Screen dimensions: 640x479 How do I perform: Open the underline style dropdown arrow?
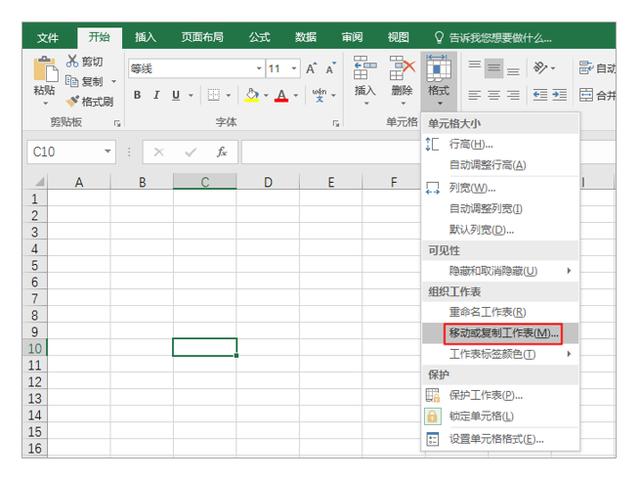coord(191,95)
